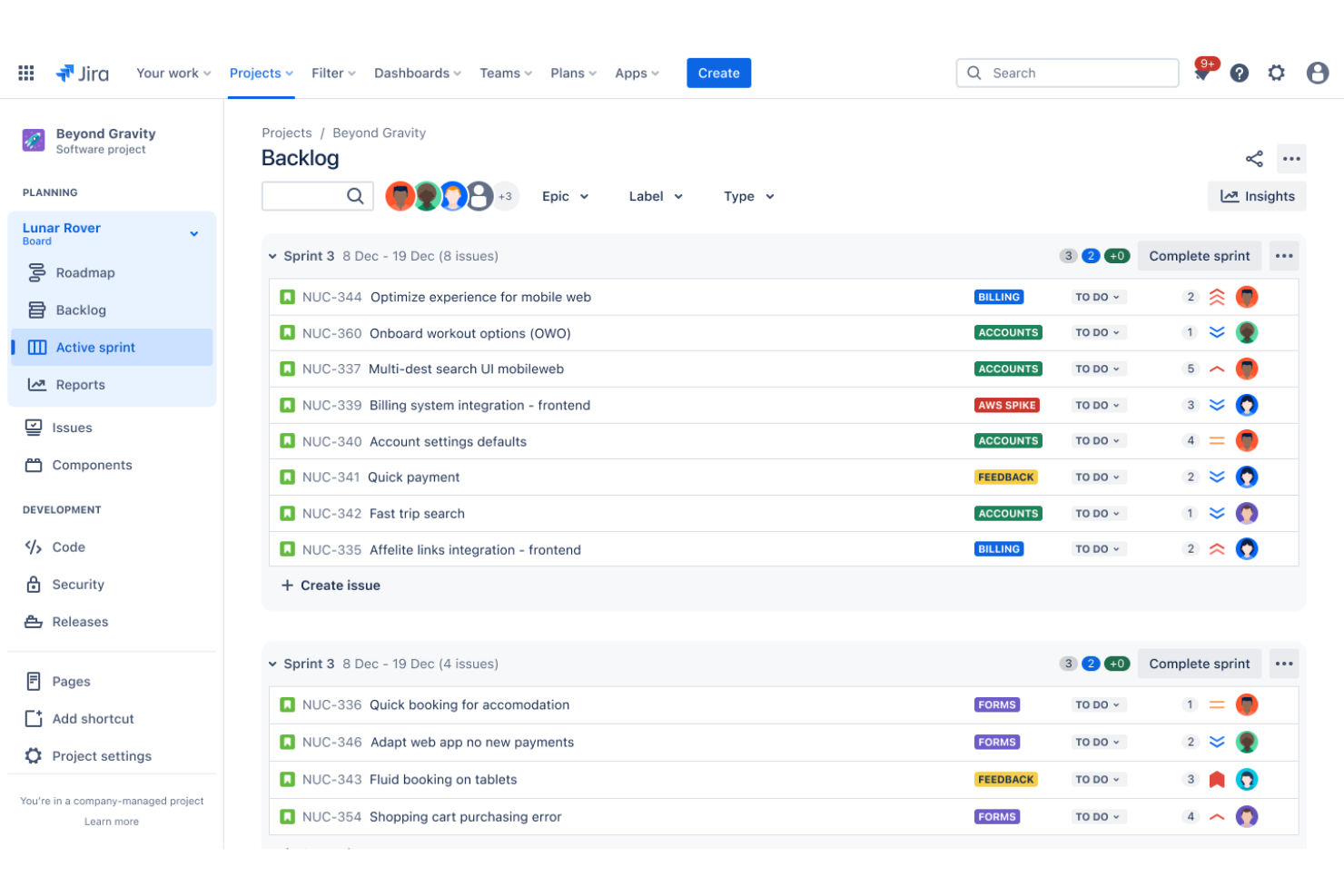Click the search magnifier in backlog filter
Image resolution: width=1344 pixels, height=896 pixels.
tap(355, 196)
